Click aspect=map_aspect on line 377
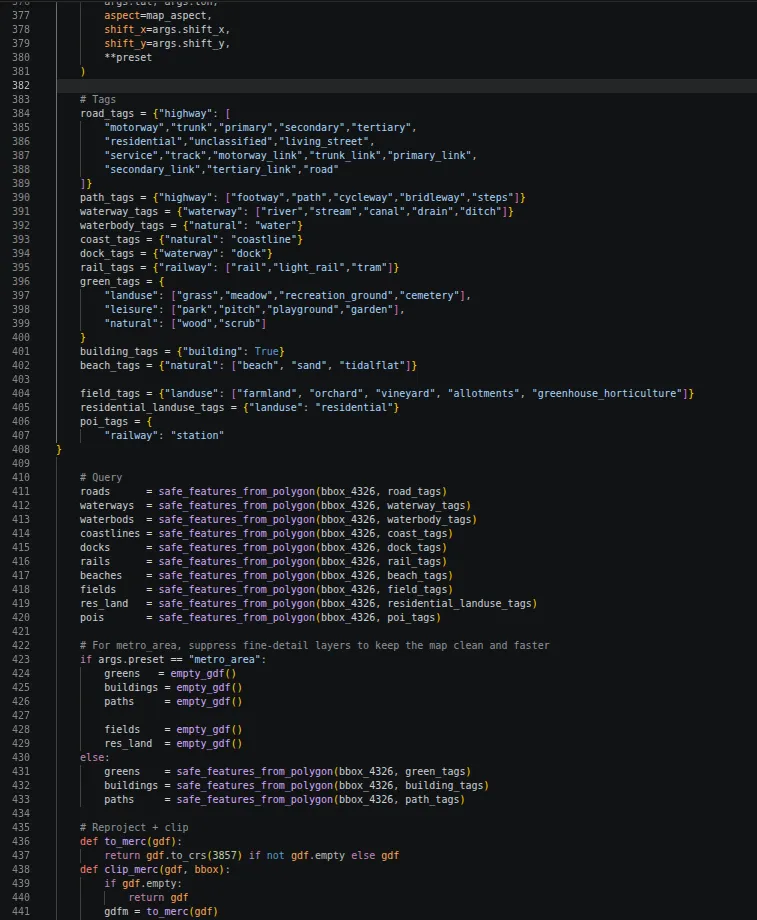The width and height of the screenshot is (757, 920). click(158, 15)
